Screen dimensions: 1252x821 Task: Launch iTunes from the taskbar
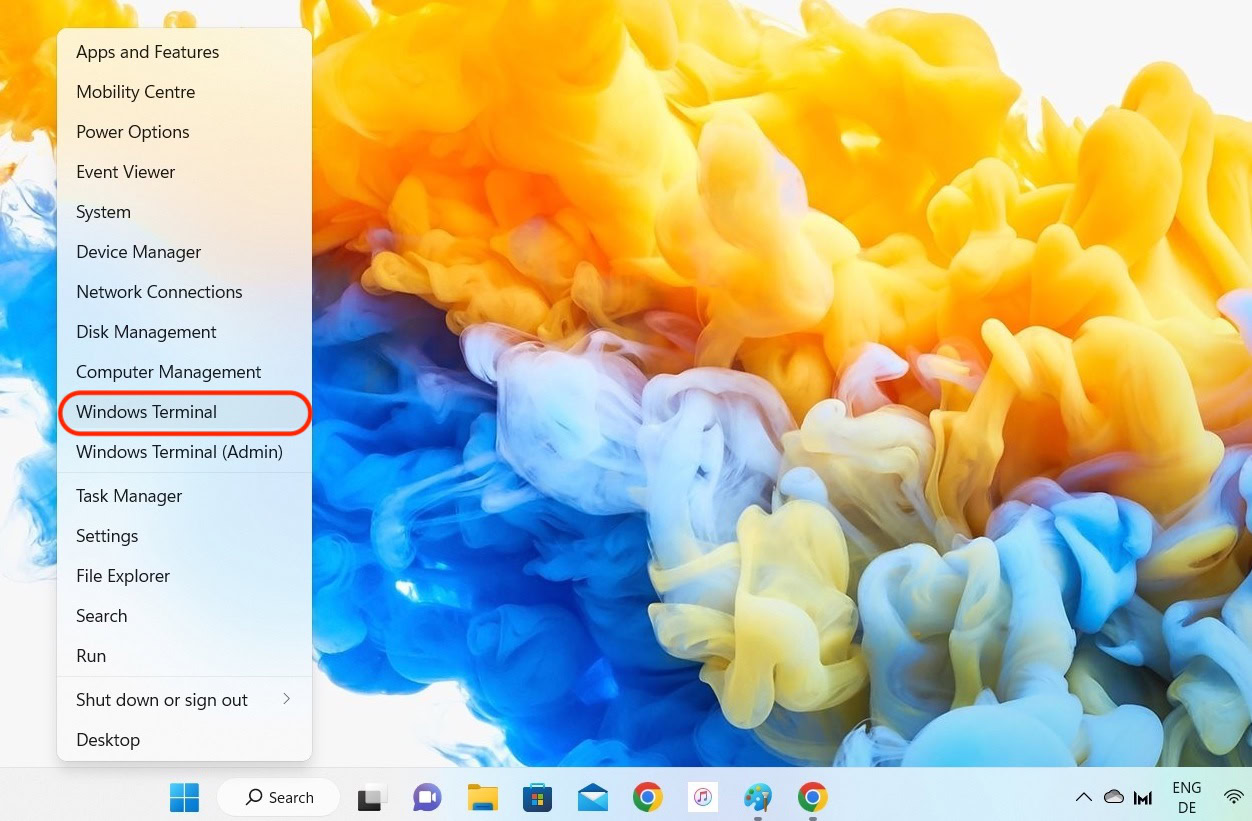[x=703, y=797]
